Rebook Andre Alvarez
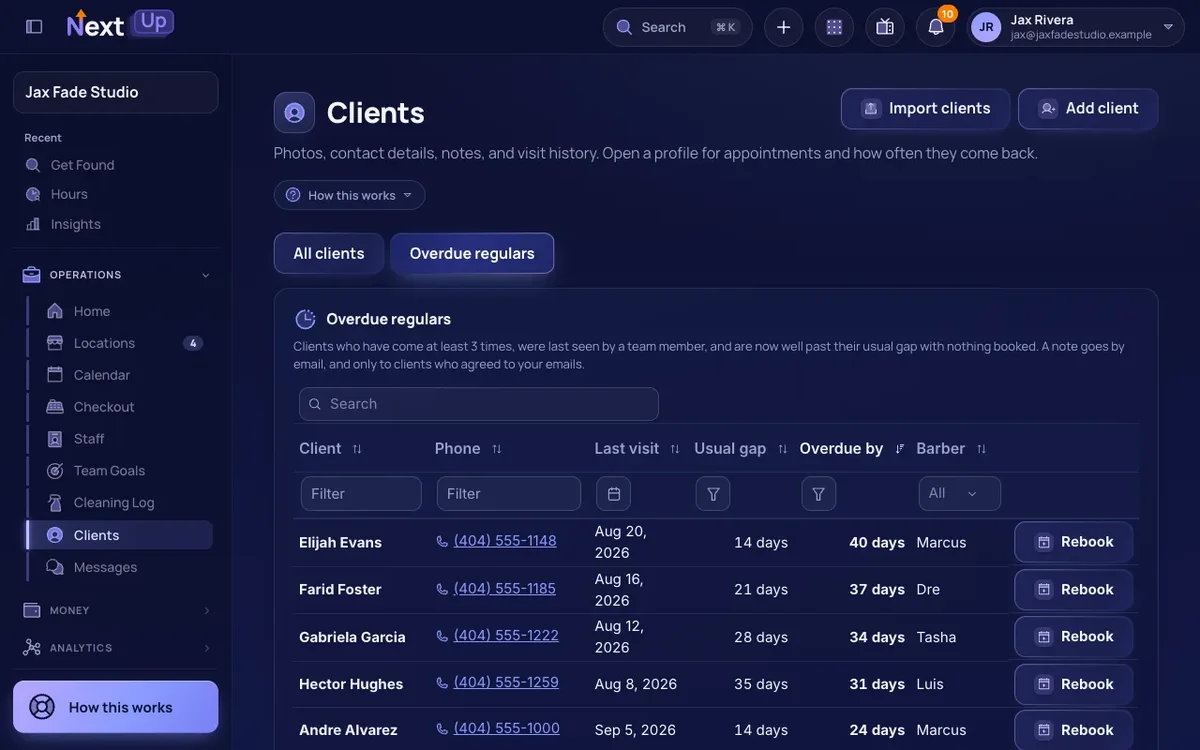Screen dimensions: 1200x750 pos(1074,731)
